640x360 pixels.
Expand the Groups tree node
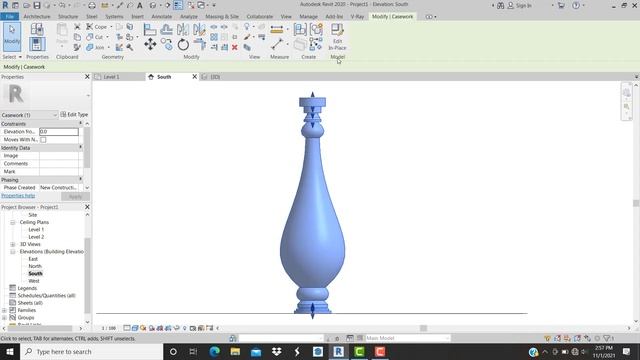[x=4, y=318]
